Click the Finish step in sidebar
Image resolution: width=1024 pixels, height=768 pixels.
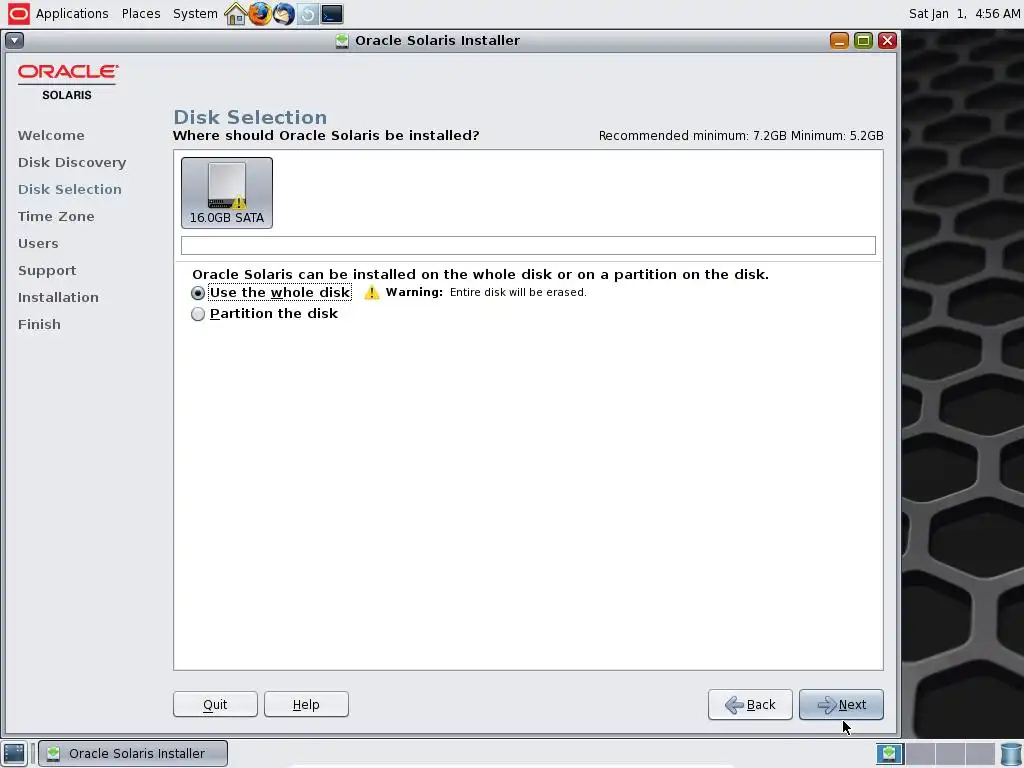pyautogui.click(x=39, y=324)
